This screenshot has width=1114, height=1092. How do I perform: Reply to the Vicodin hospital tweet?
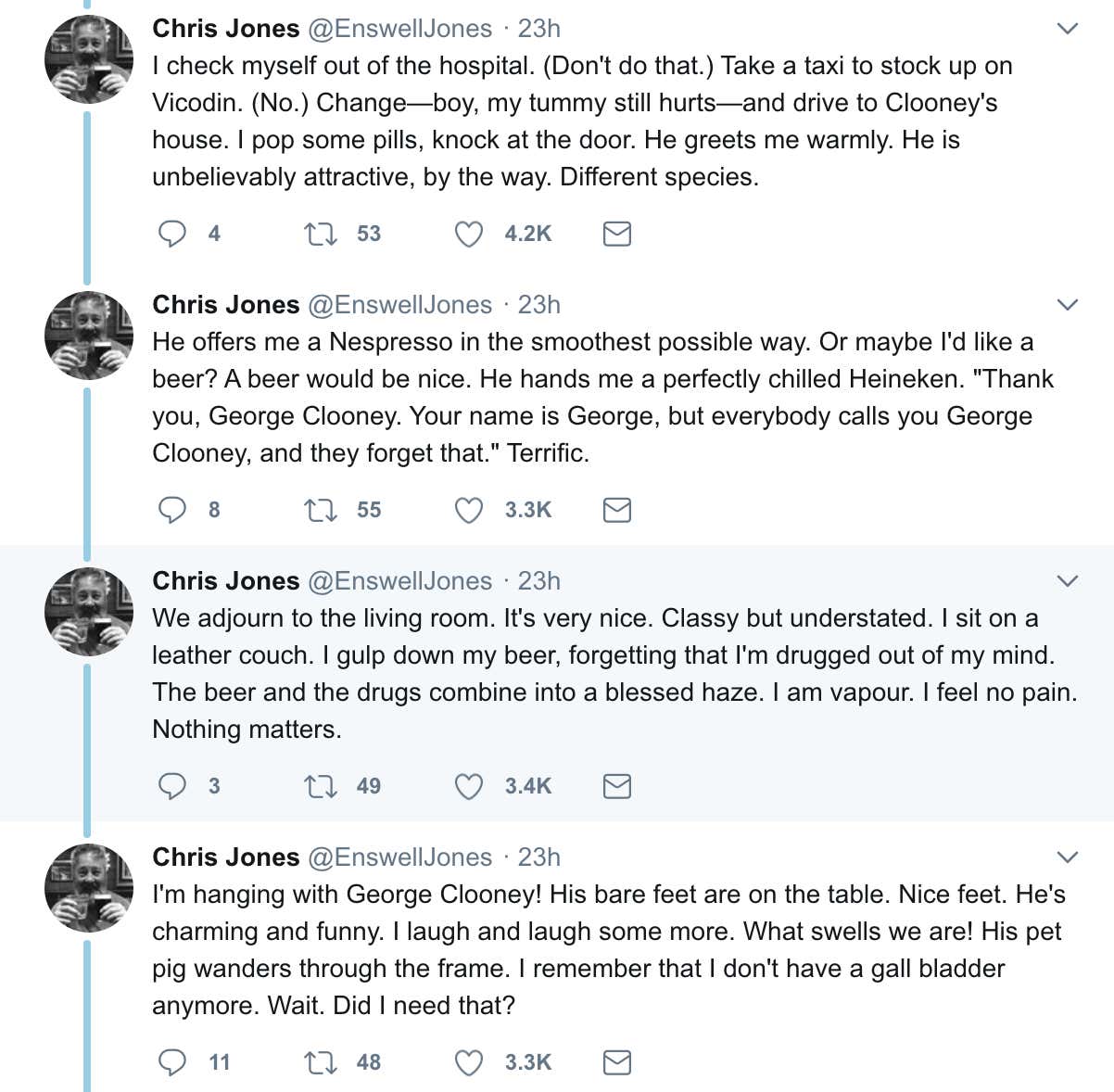pyautogui.click(x=172, y=234)
